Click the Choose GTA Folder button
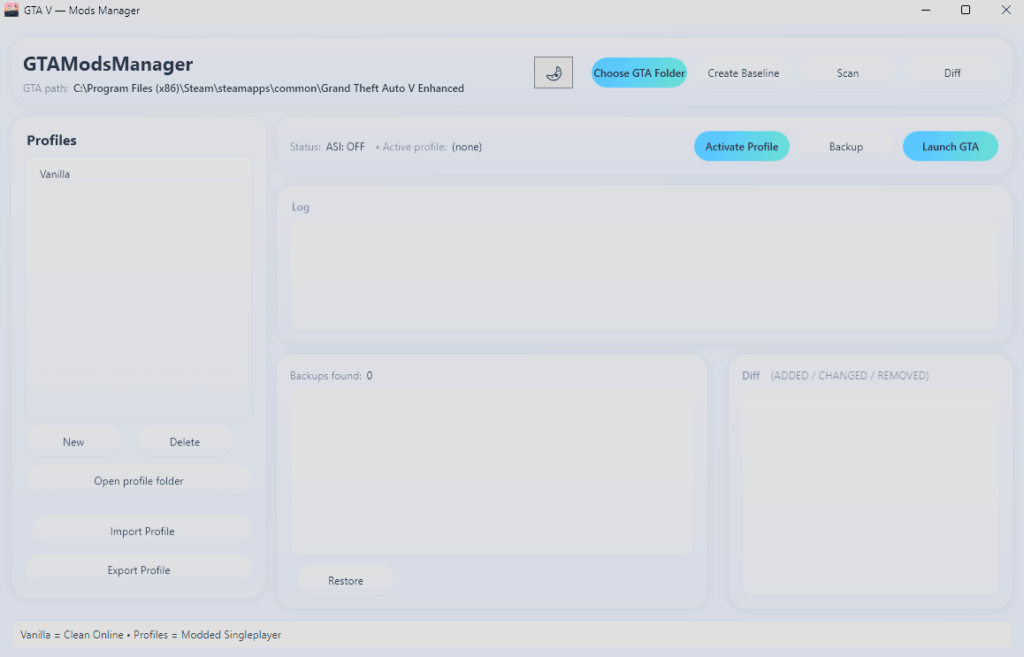Screen dimensions: 1024x657 pyautogui.click(x=639, y=73)
